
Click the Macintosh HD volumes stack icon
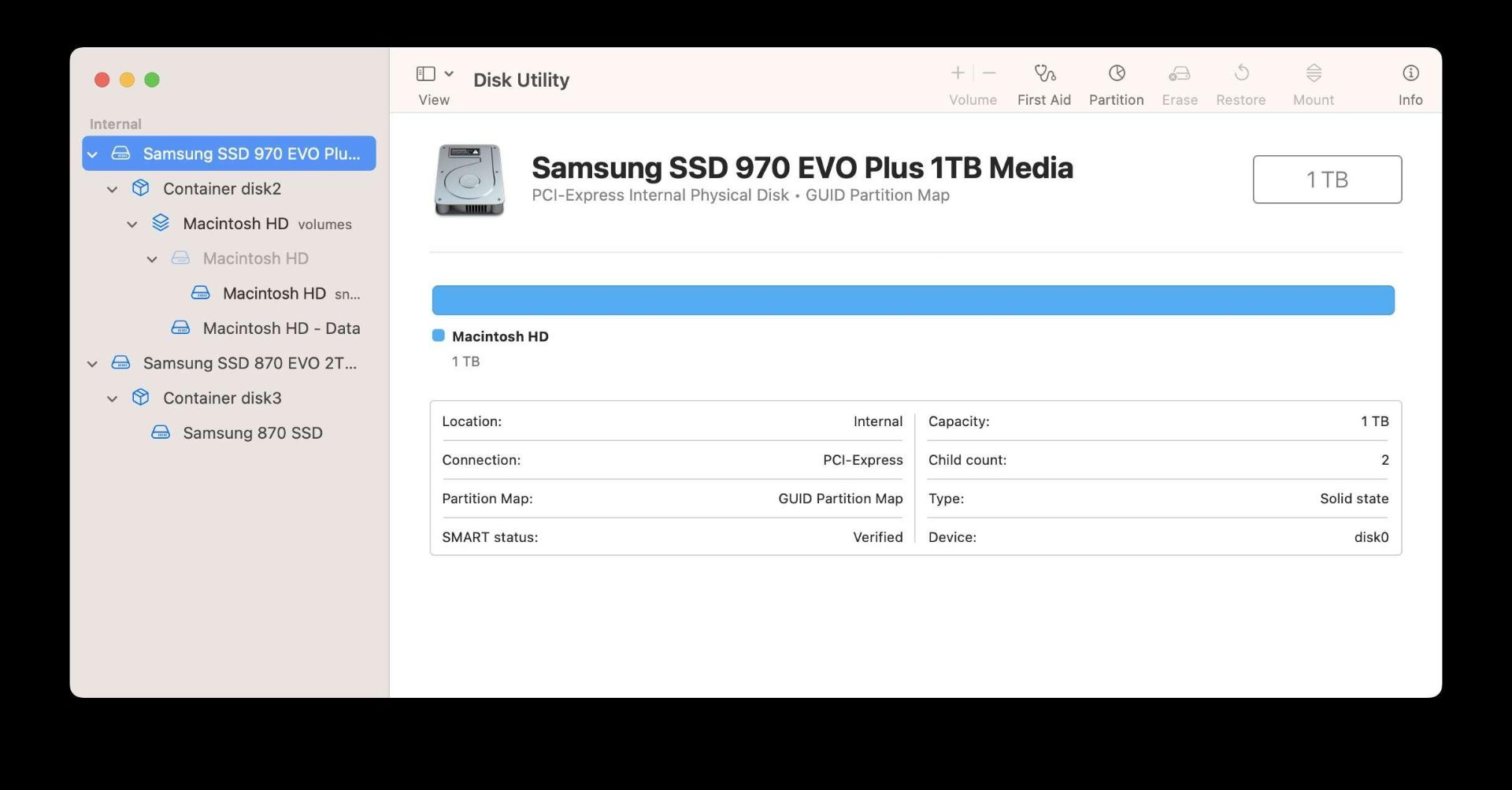tap(161, 223)
